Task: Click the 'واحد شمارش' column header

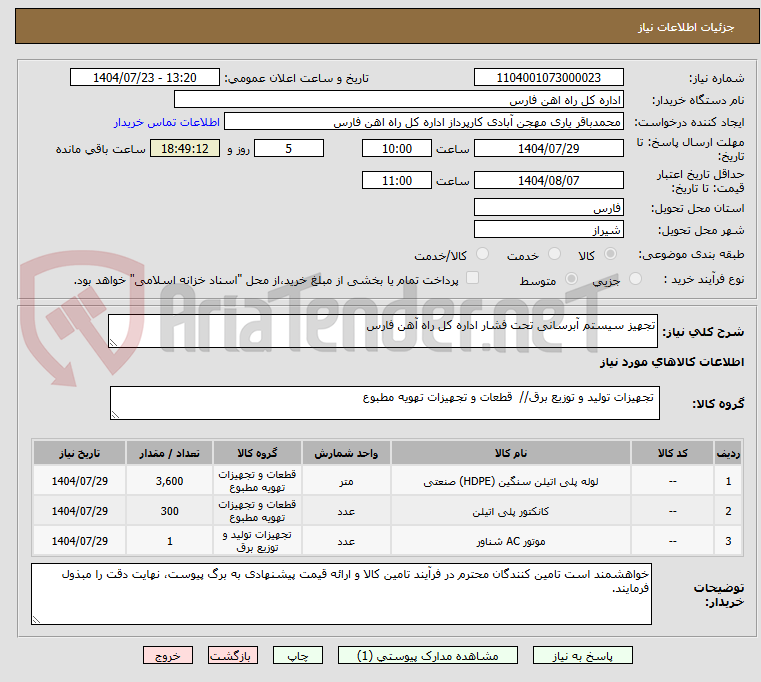Action: pyautogui.click(x=346, y=453)
